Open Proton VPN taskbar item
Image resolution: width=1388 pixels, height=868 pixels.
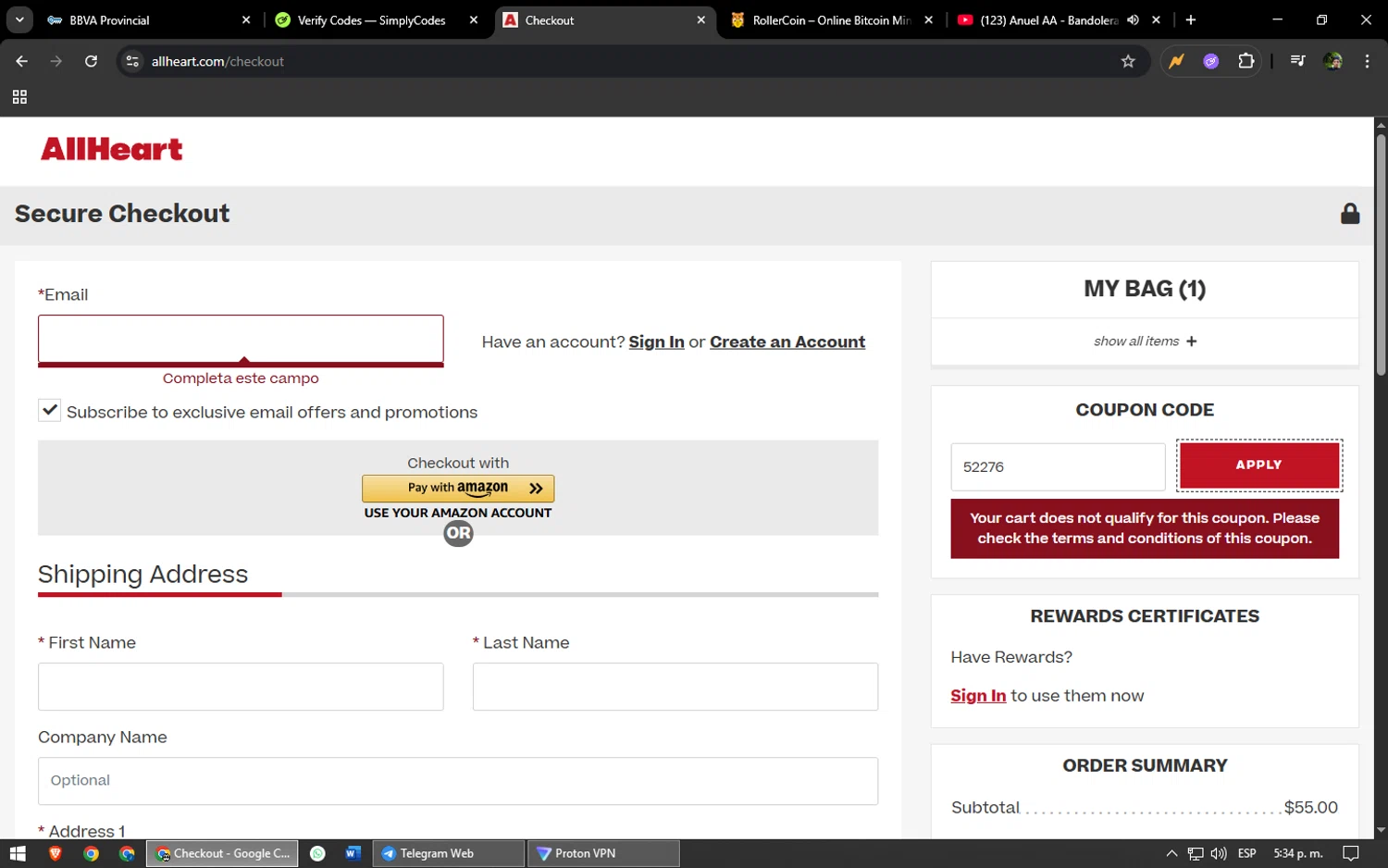coord(603,853)
